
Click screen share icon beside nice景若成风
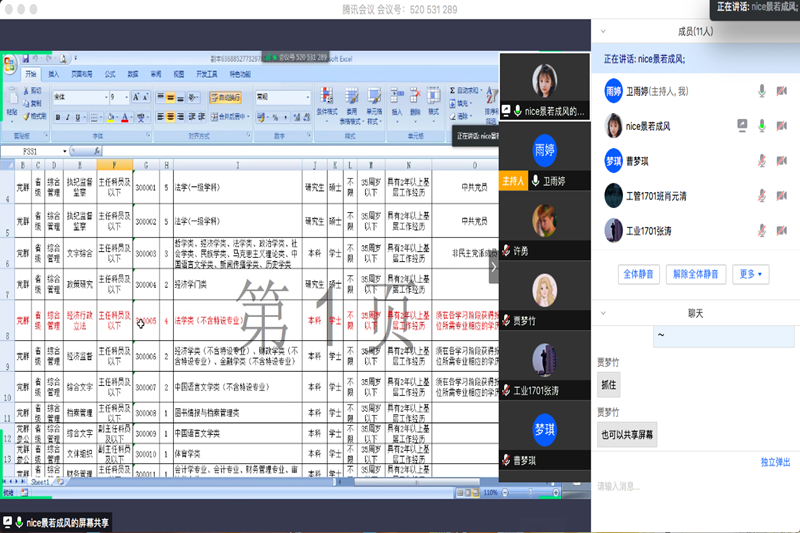[742, 125]
